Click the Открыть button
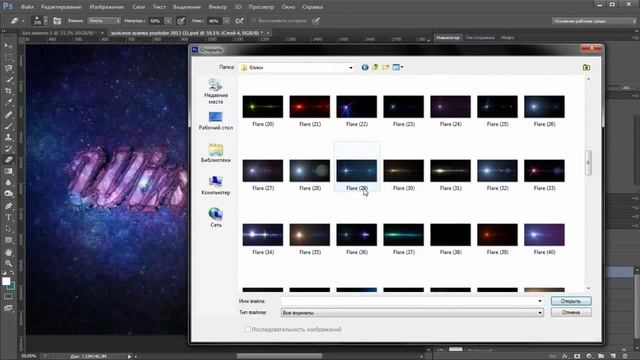Viewport: 640px width, 360px height. (571, 301)
